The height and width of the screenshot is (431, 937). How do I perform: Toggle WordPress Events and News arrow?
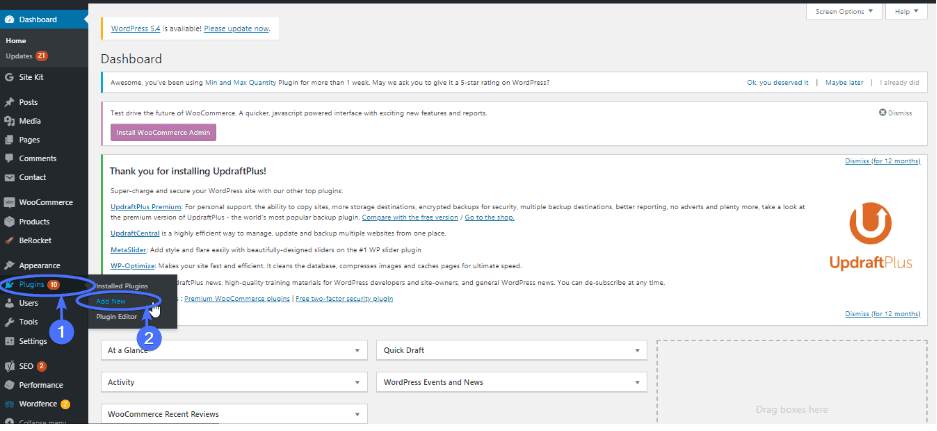click(x=637, y=382)
